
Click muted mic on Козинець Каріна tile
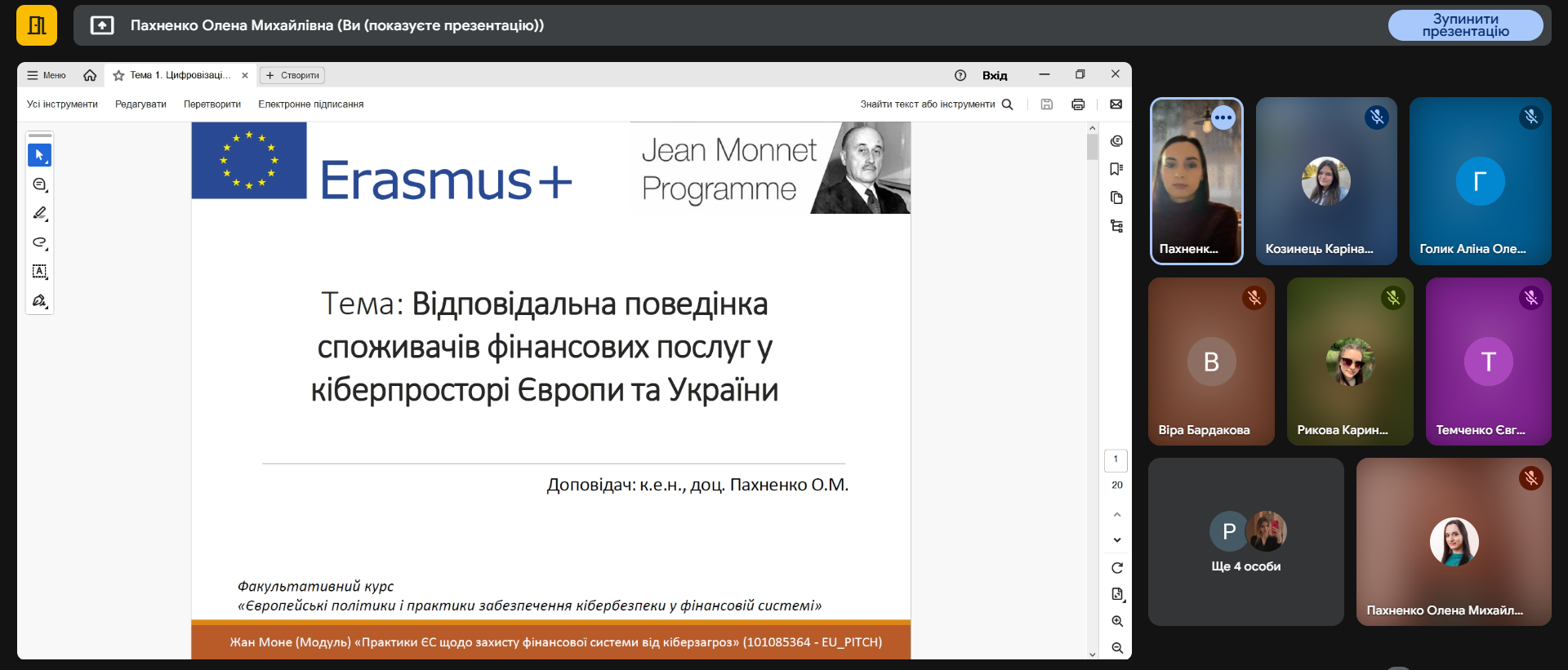pyautogui.click(x=1377, y=118)
